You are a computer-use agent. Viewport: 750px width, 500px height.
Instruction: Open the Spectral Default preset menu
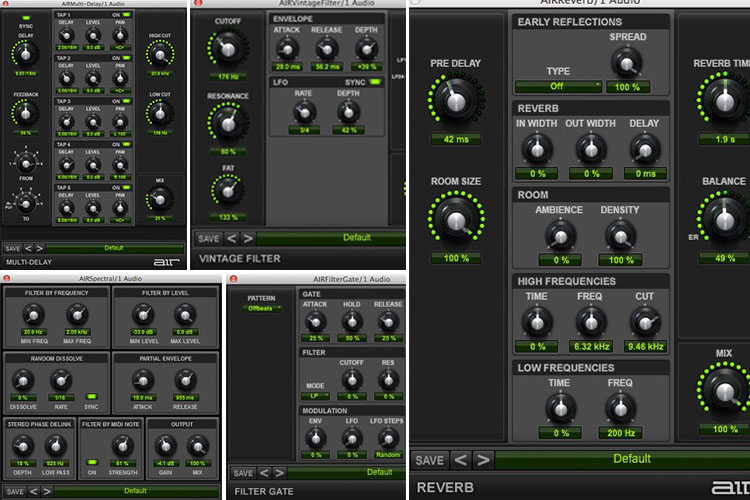tap(136, 491)
